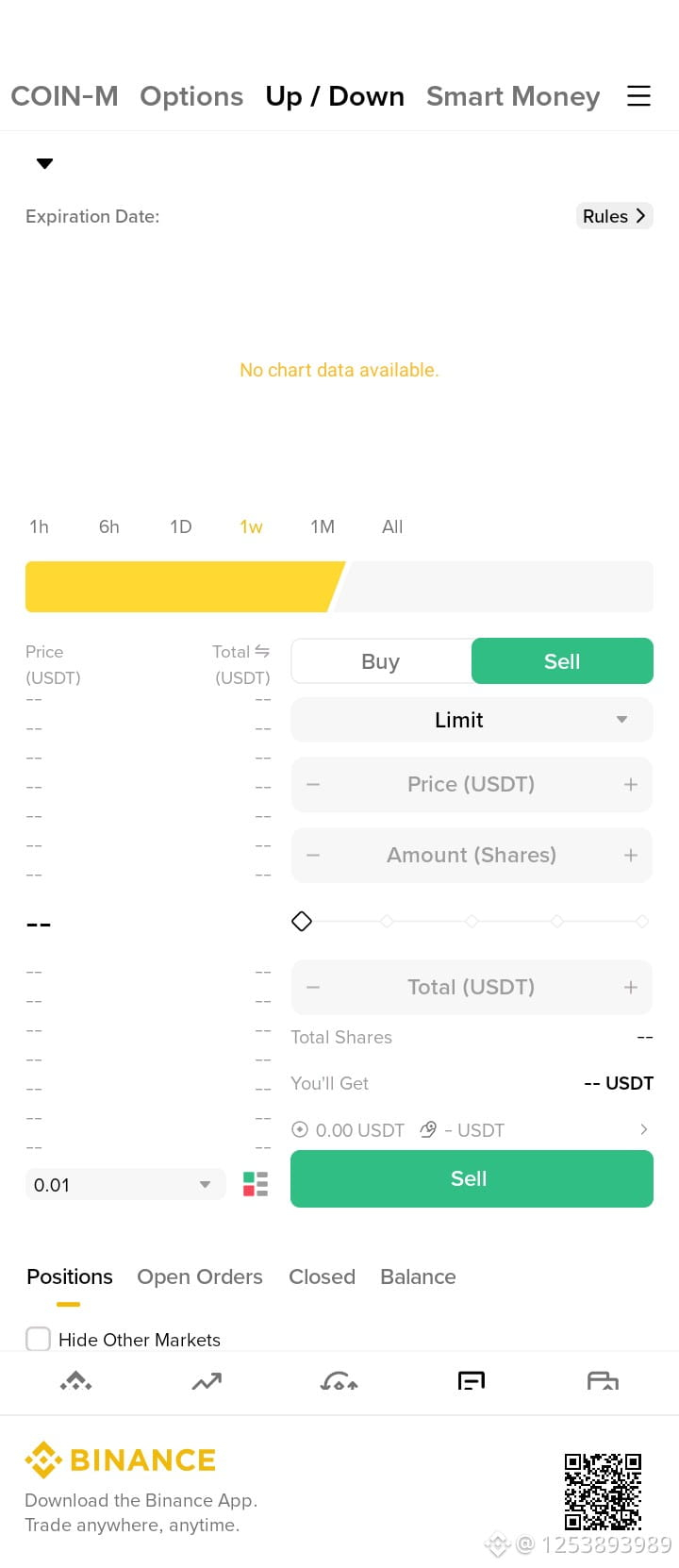Open the hamburger menu icon
Screen dimensions: 679x1568
tap(638, 95)
